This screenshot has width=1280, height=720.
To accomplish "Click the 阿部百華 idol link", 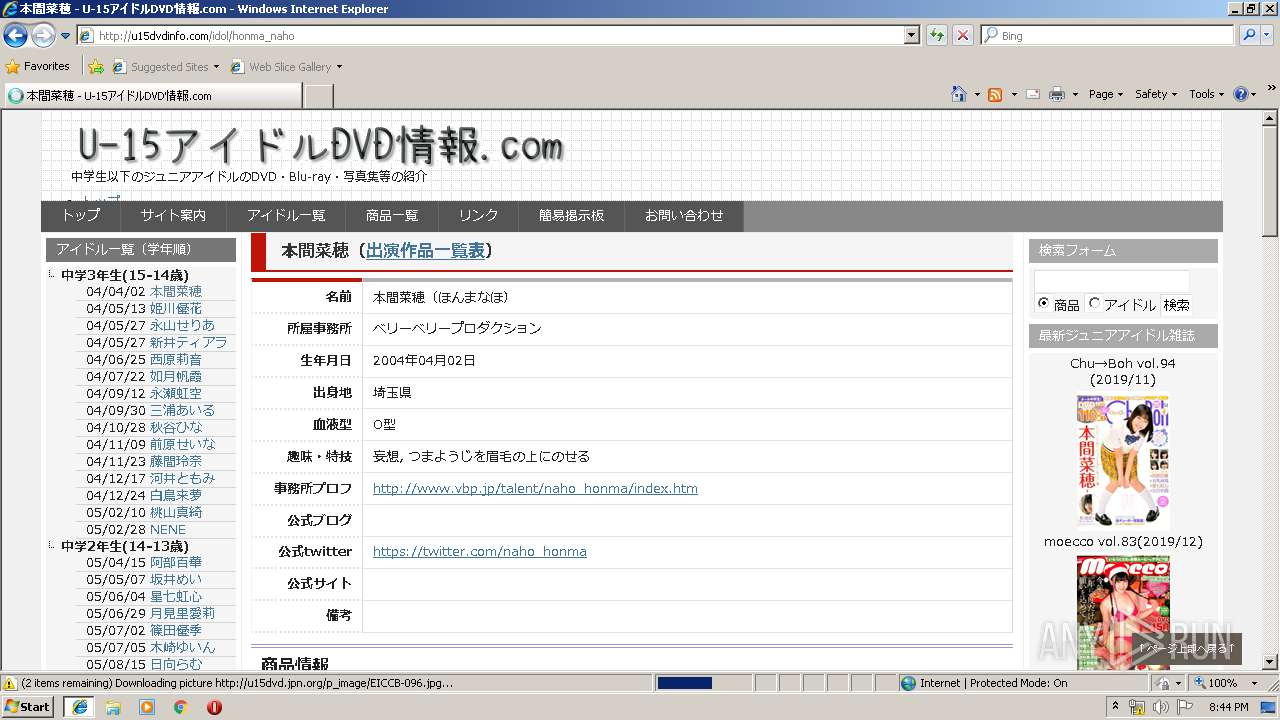I will pos(176,563).
